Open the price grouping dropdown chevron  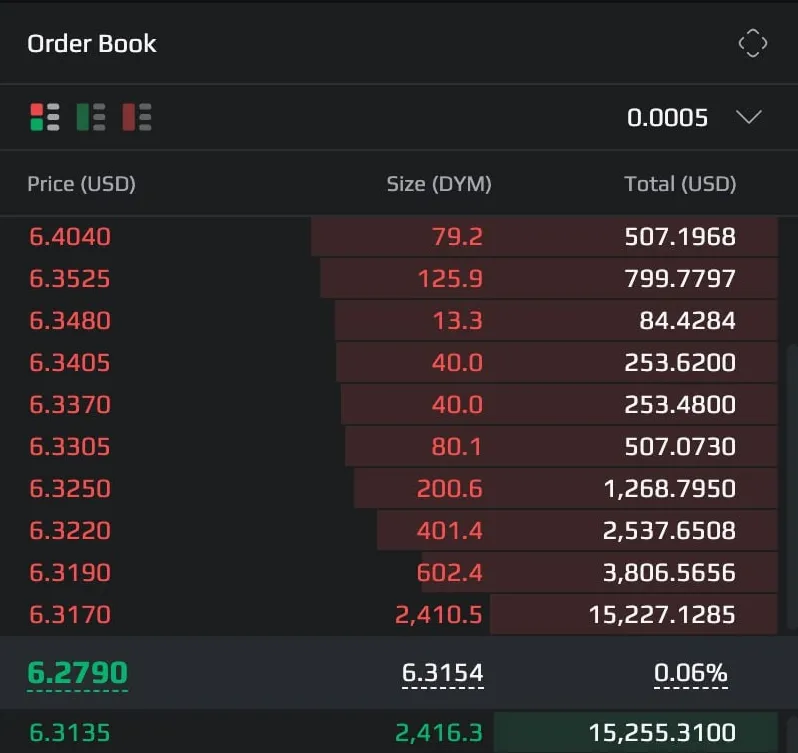click(x=749, y=118)
